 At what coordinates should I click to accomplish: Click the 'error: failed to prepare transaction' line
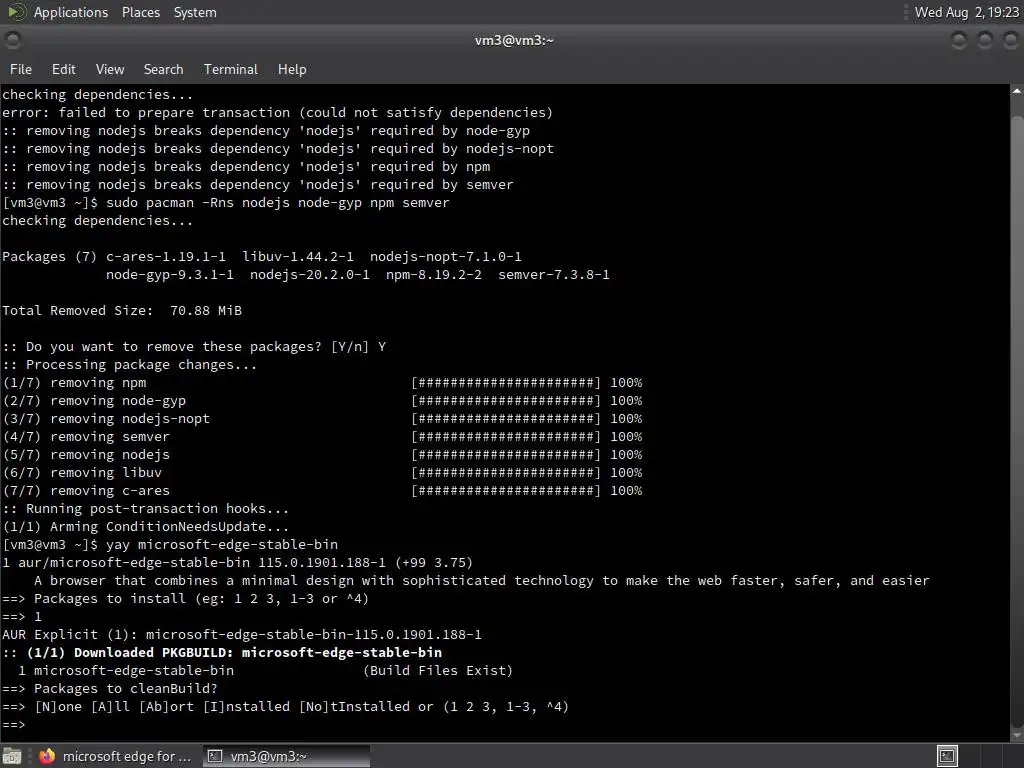[278, 112]
